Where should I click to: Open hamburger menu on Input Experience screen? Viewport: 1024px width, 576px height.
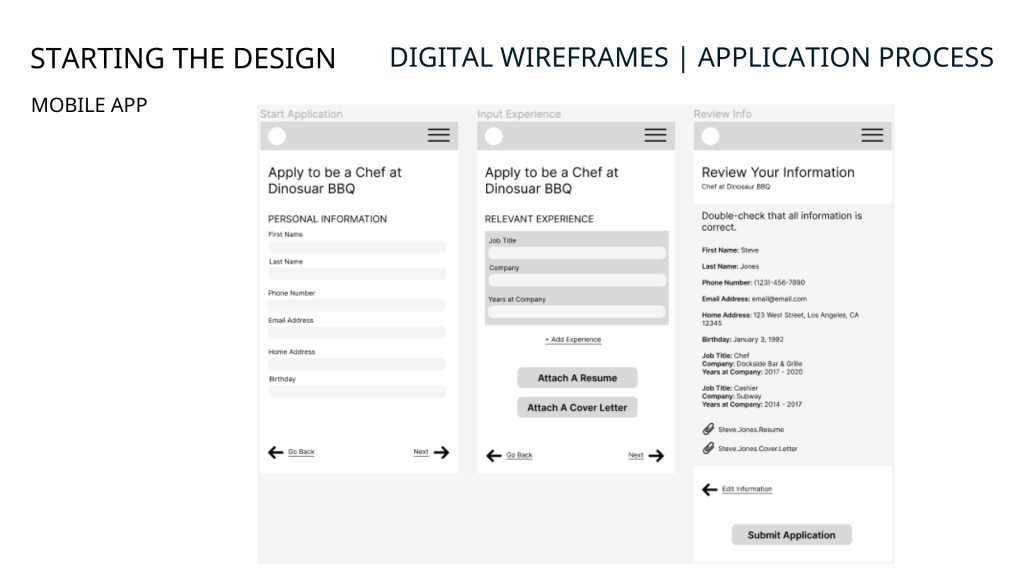point(655,136)
